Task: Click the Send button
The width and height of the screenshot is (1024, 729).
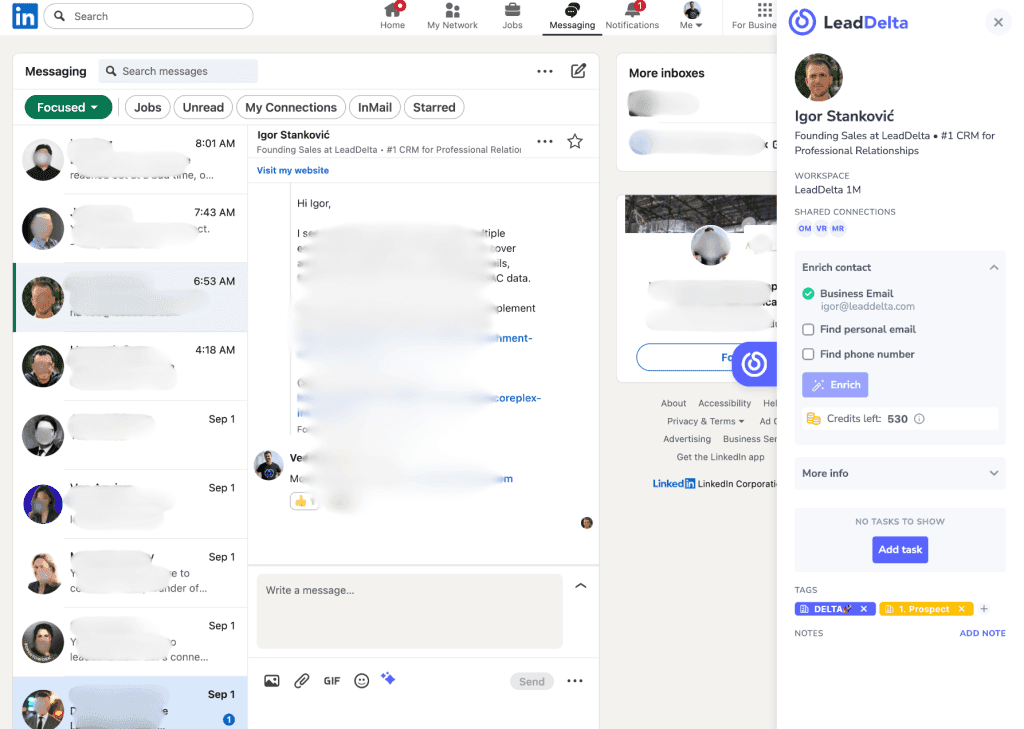Action: pos(532,681)
